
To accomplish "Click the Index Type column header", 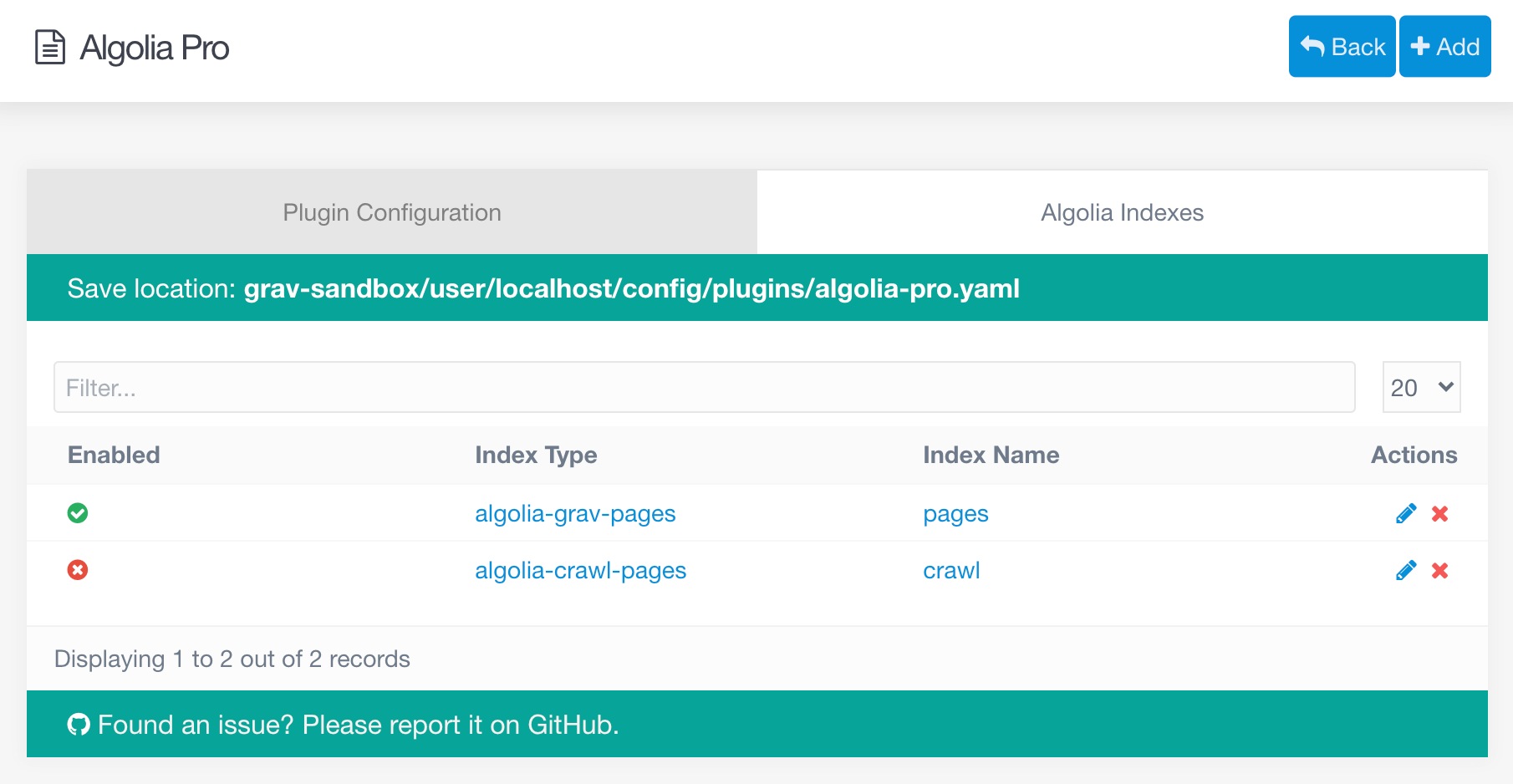I will (x=536, y=455).
